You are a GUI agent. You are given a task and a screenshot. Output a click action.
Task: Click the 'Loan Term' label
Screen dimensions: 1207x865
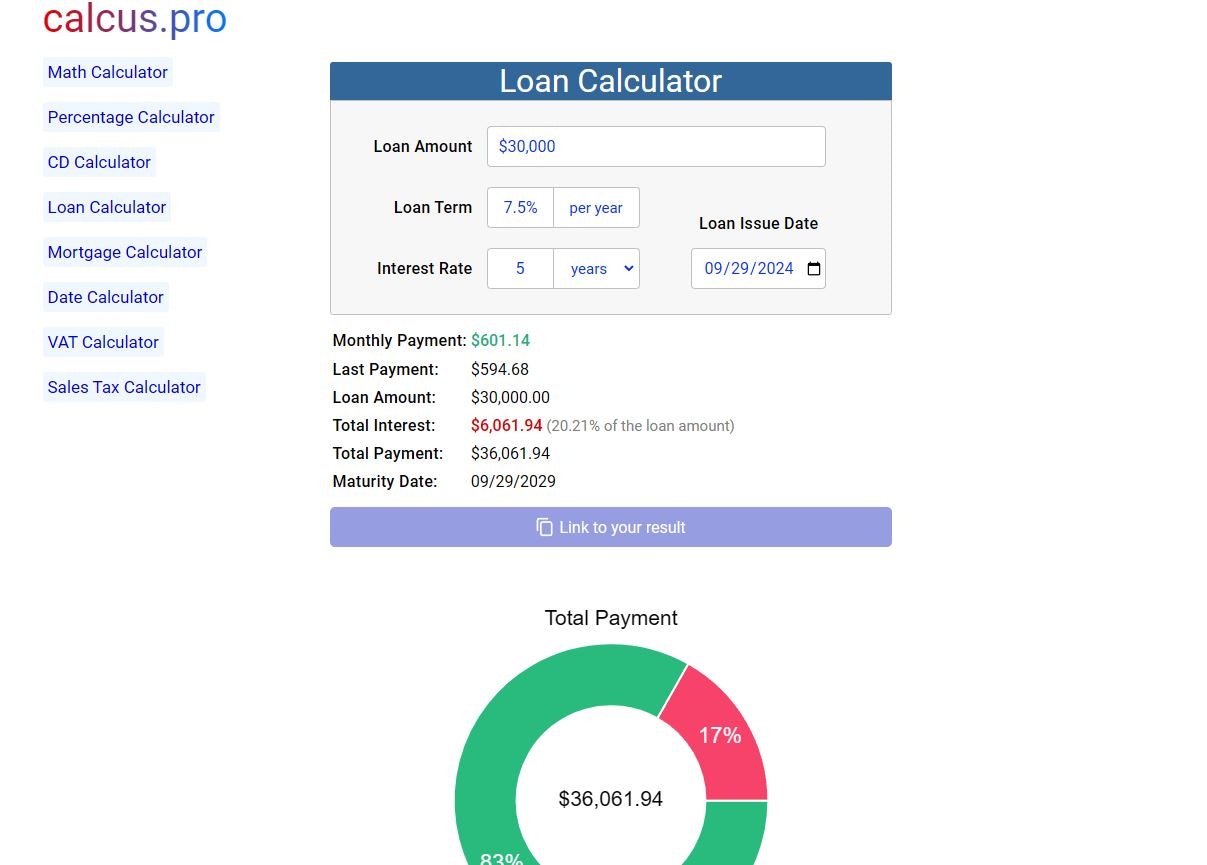coord(433,207)
